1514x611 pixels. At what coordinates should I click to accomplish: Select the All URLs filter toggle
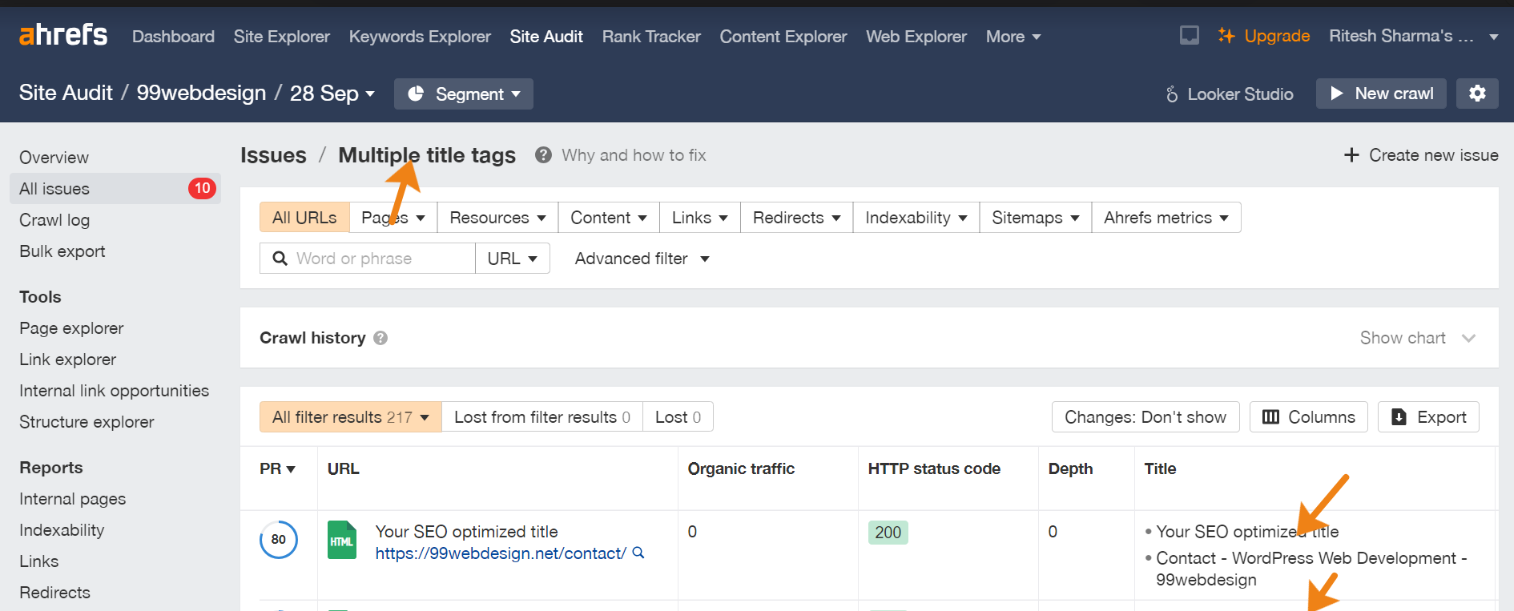click(304, 217)
